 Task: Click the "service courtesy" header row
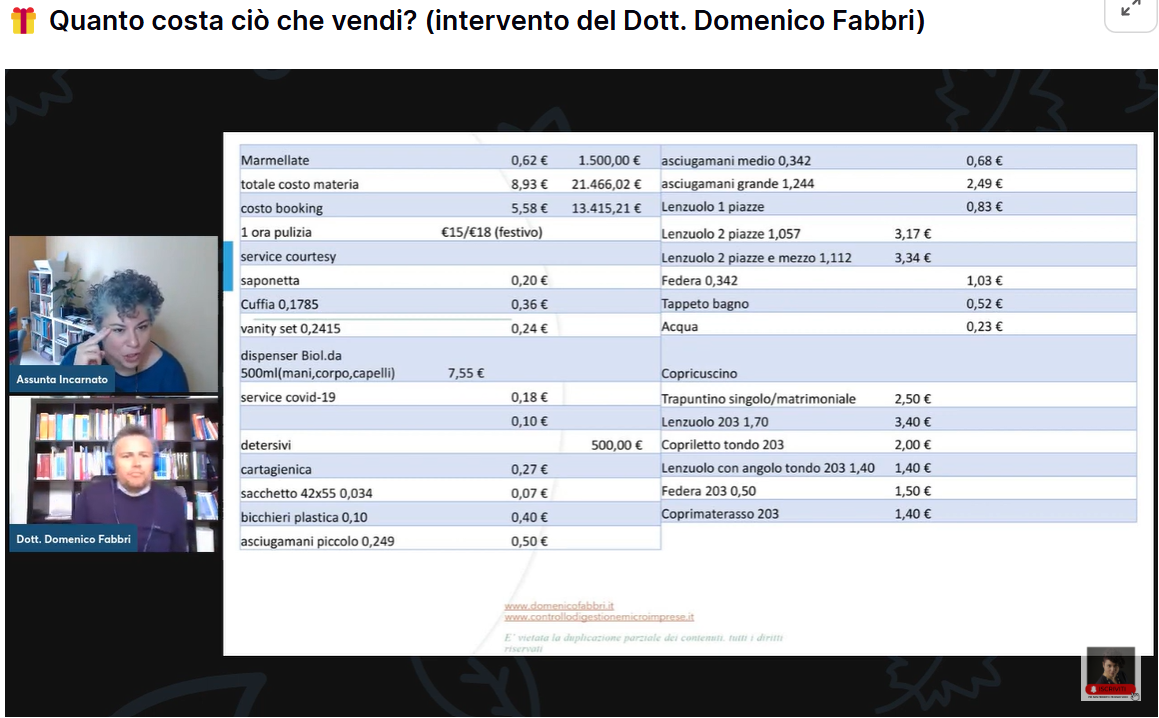tap(288, 256)
